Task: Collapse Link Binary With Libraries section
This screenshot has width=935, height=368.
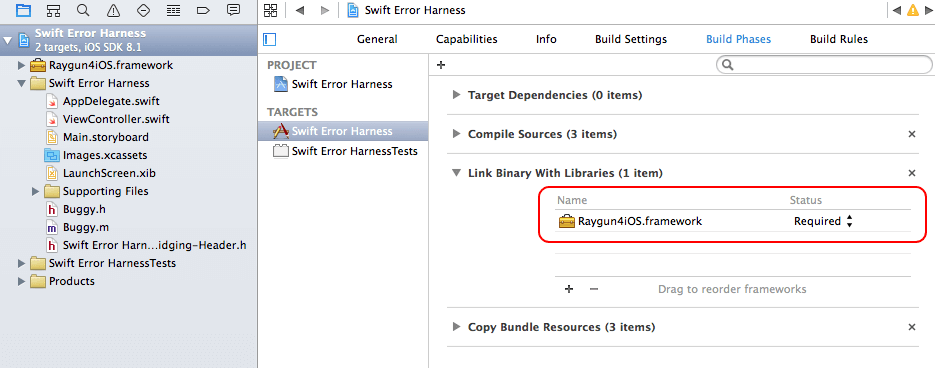Action: (456, 173)
